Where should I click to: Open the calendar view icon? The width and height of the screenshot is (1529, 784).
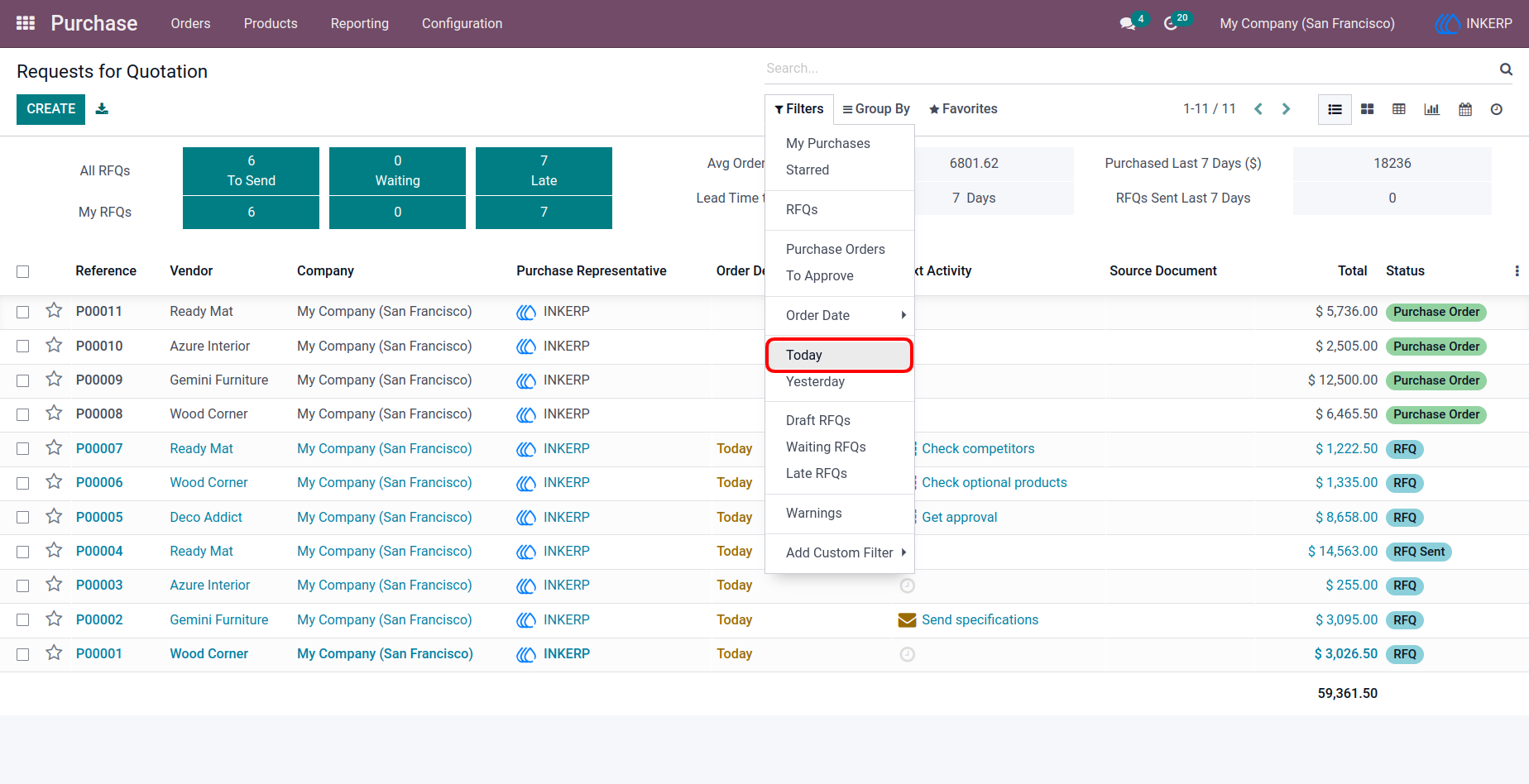(1465, 109)
